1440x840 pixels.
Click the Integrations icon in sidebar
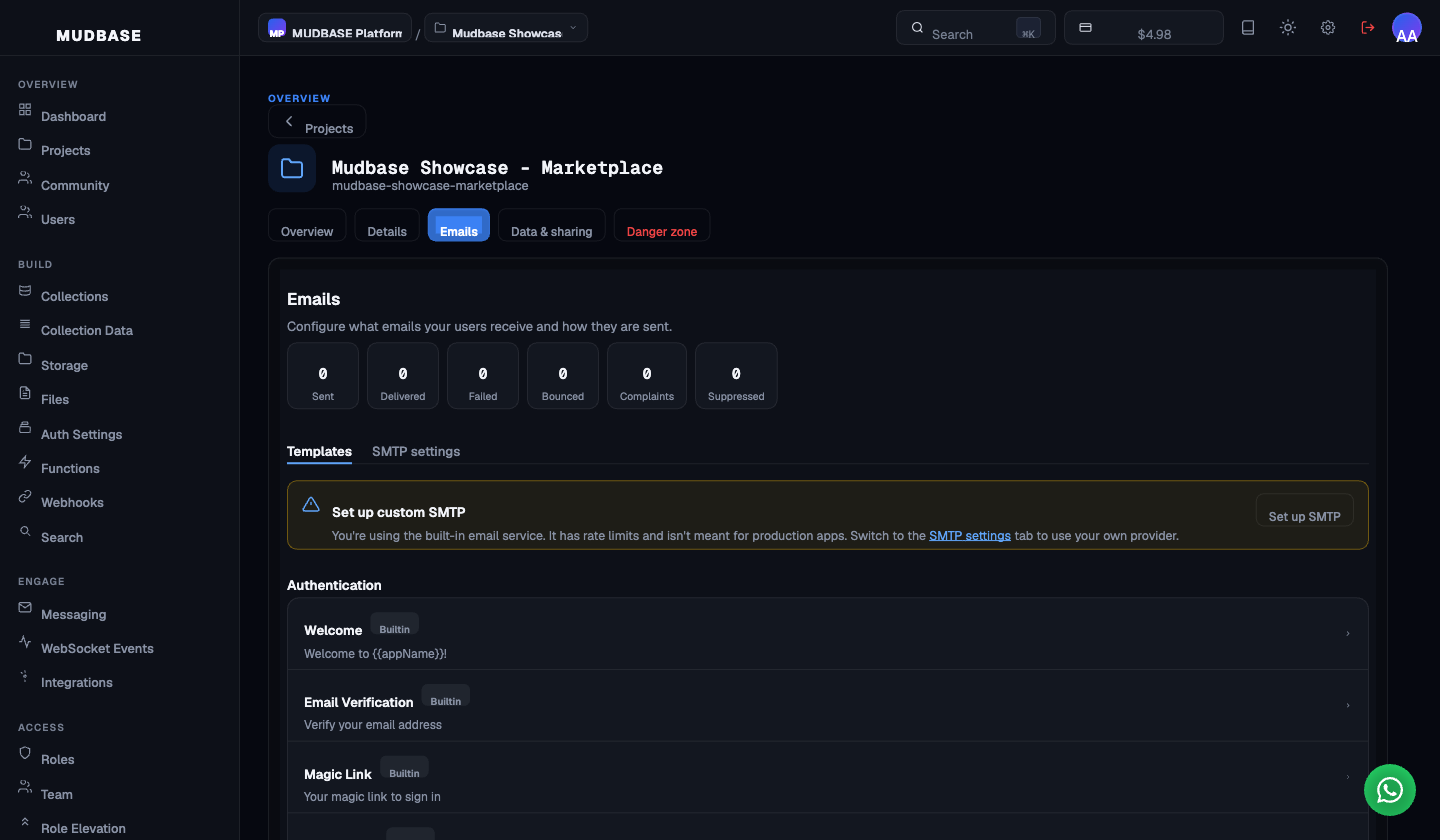pyautogui.click(x=25, y=676)
